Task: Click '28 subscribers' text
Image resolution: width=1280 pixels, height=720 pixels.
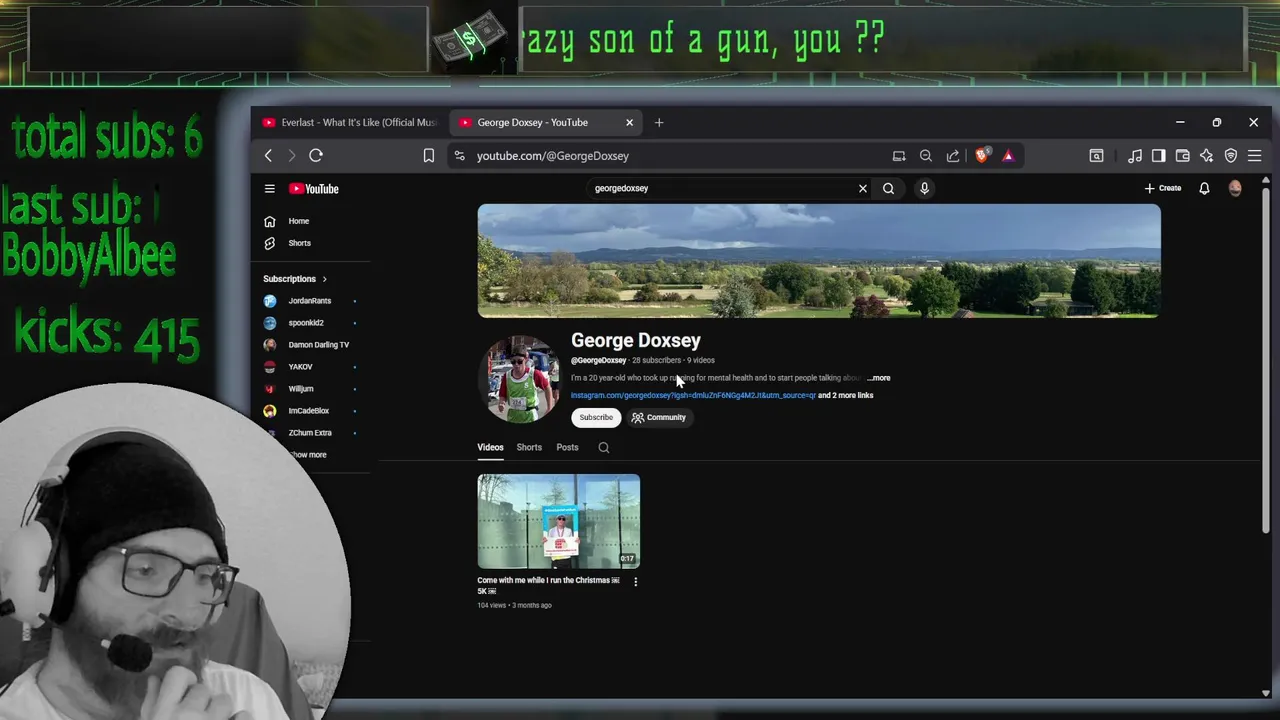Action: (656, 360)
